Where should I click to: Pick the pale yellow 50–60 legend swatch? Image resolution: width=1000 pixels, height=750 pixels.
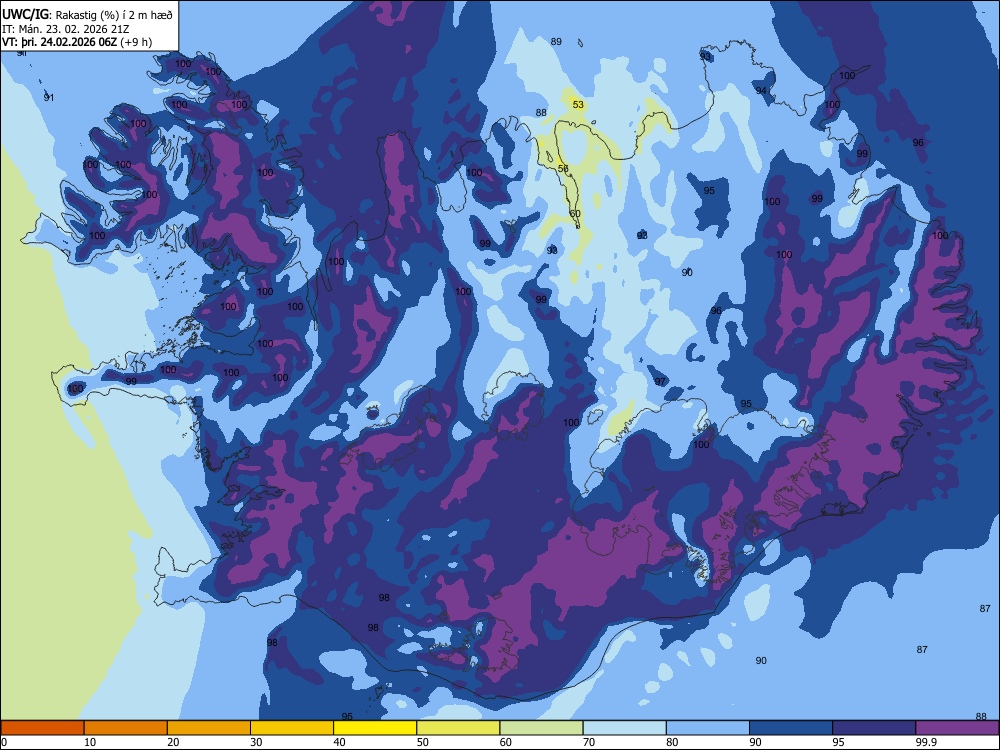coord(458,728)
